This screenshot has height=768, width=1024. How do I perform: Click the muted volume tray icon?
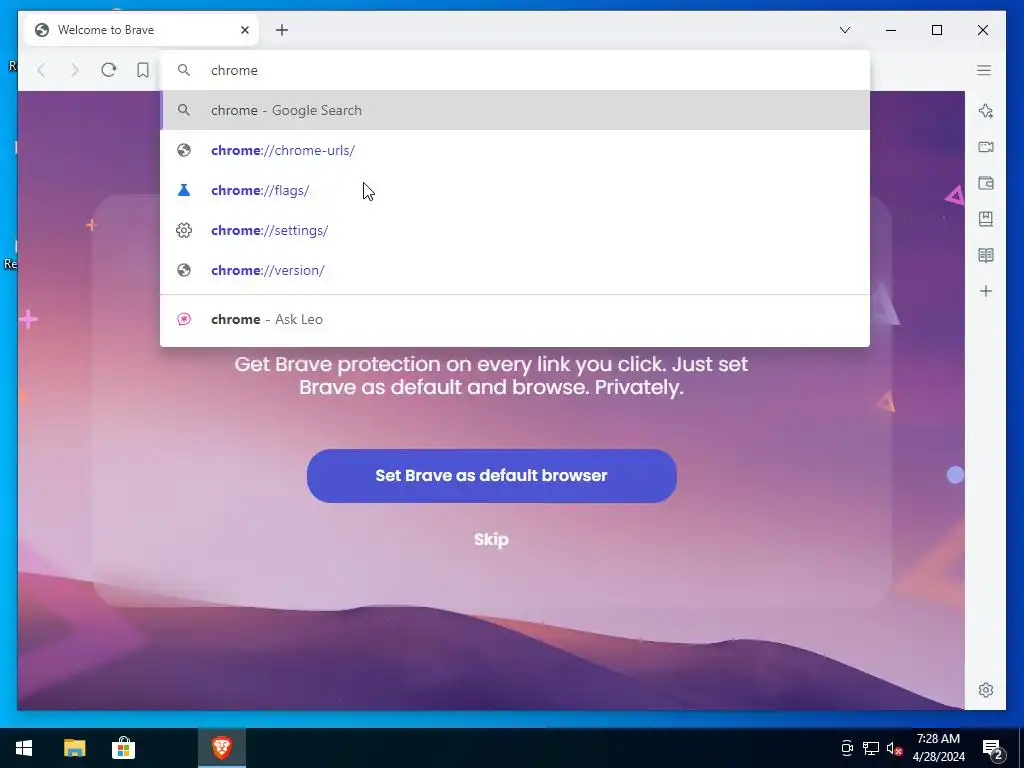coord(894,748)
